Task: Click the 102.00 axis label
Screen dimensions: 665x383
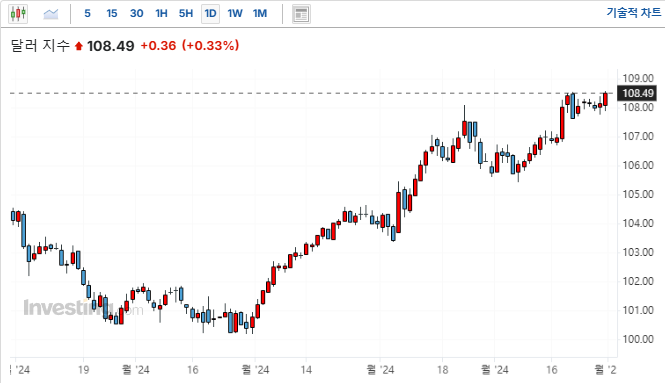Action: [x=638, y=281]
